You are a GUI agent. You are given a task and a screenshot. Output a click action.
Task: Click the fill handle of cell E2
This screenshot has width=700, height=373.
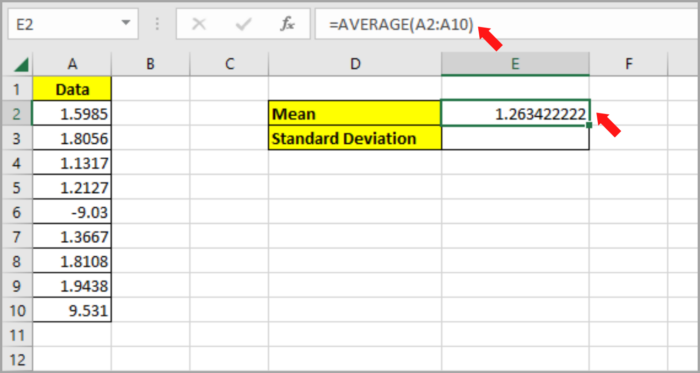[x=589, y=125]
